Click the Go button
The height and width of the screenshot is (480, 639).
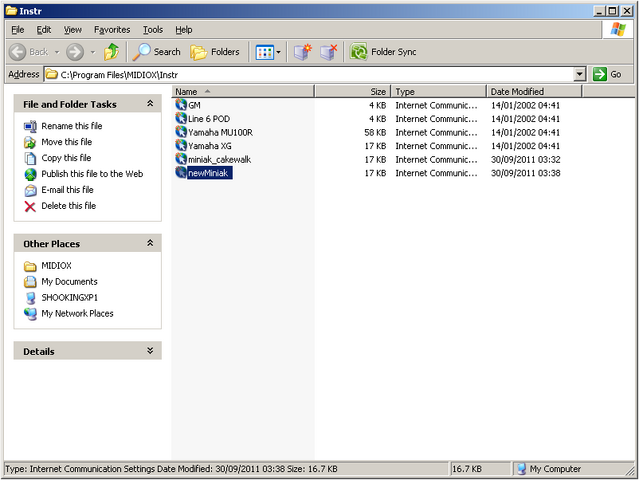tap(608, 75)
